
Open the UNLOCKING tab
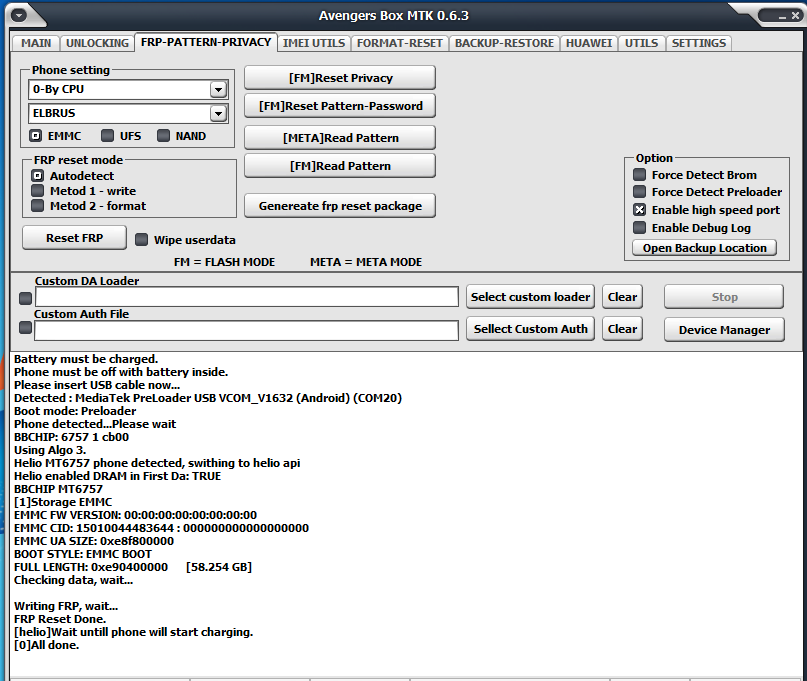[x=97, y=43]
